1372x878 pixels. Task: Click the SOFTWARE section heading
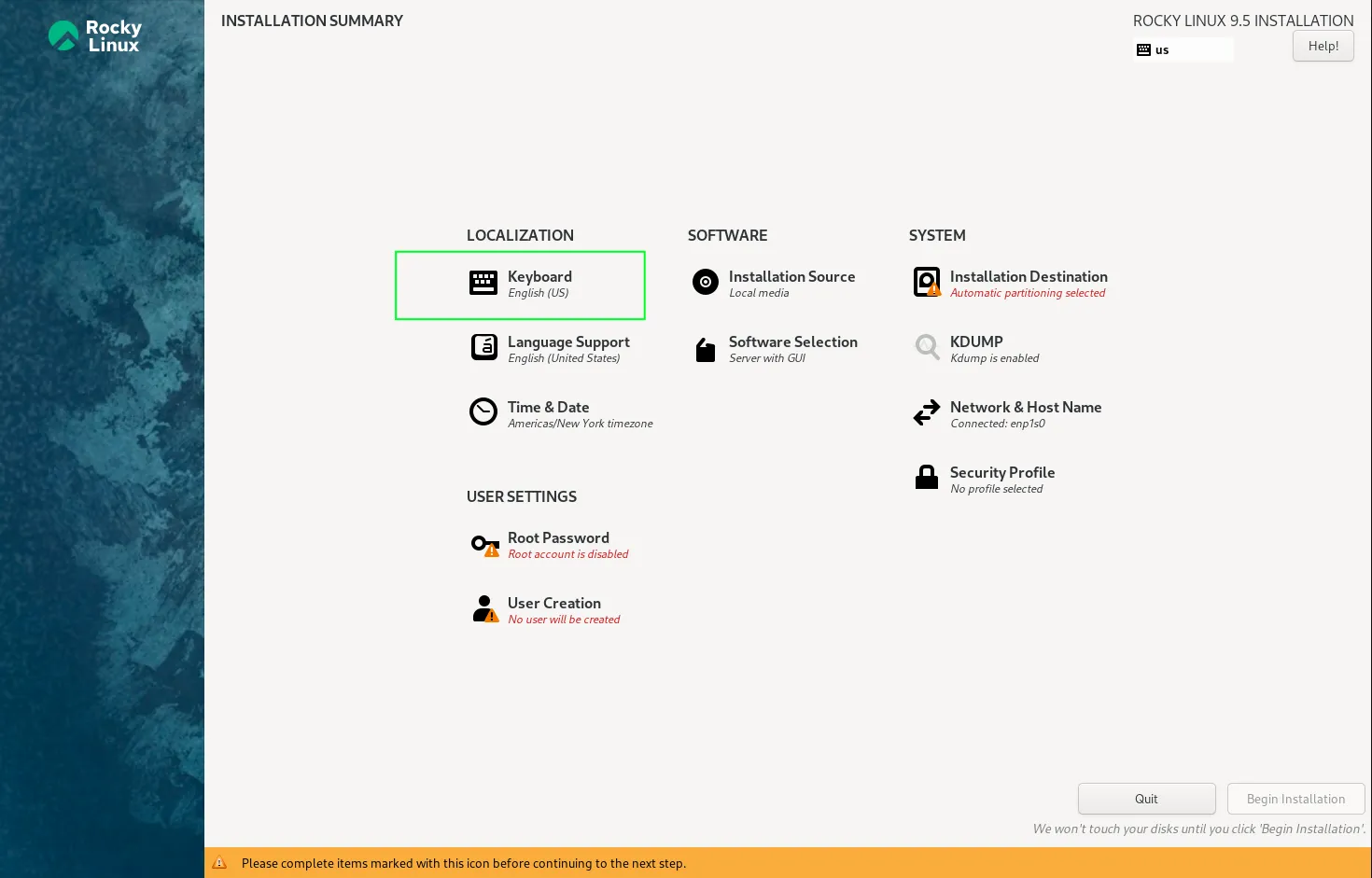point(727,235)
